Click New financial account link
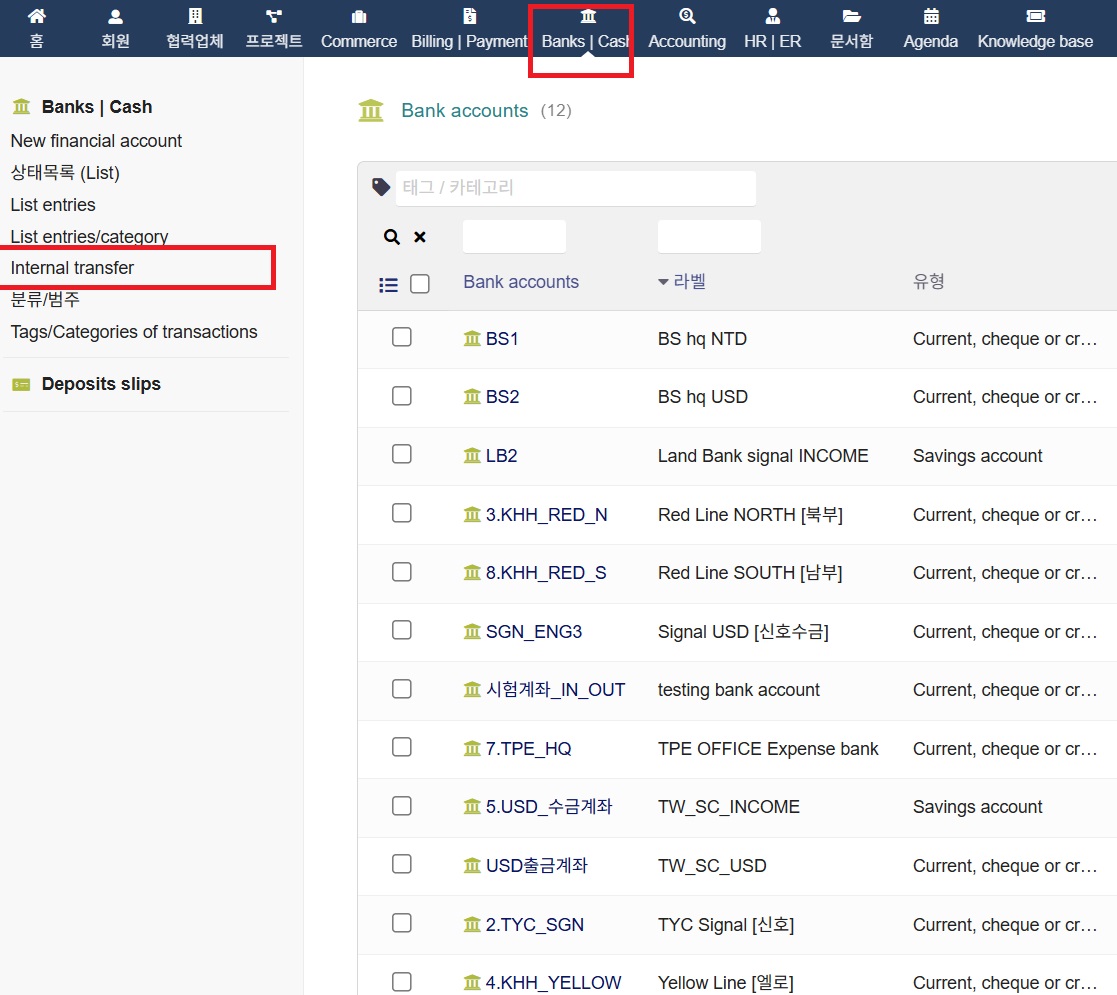The width and height of the screenshot is (1117, 995). [x=96, y=141]
